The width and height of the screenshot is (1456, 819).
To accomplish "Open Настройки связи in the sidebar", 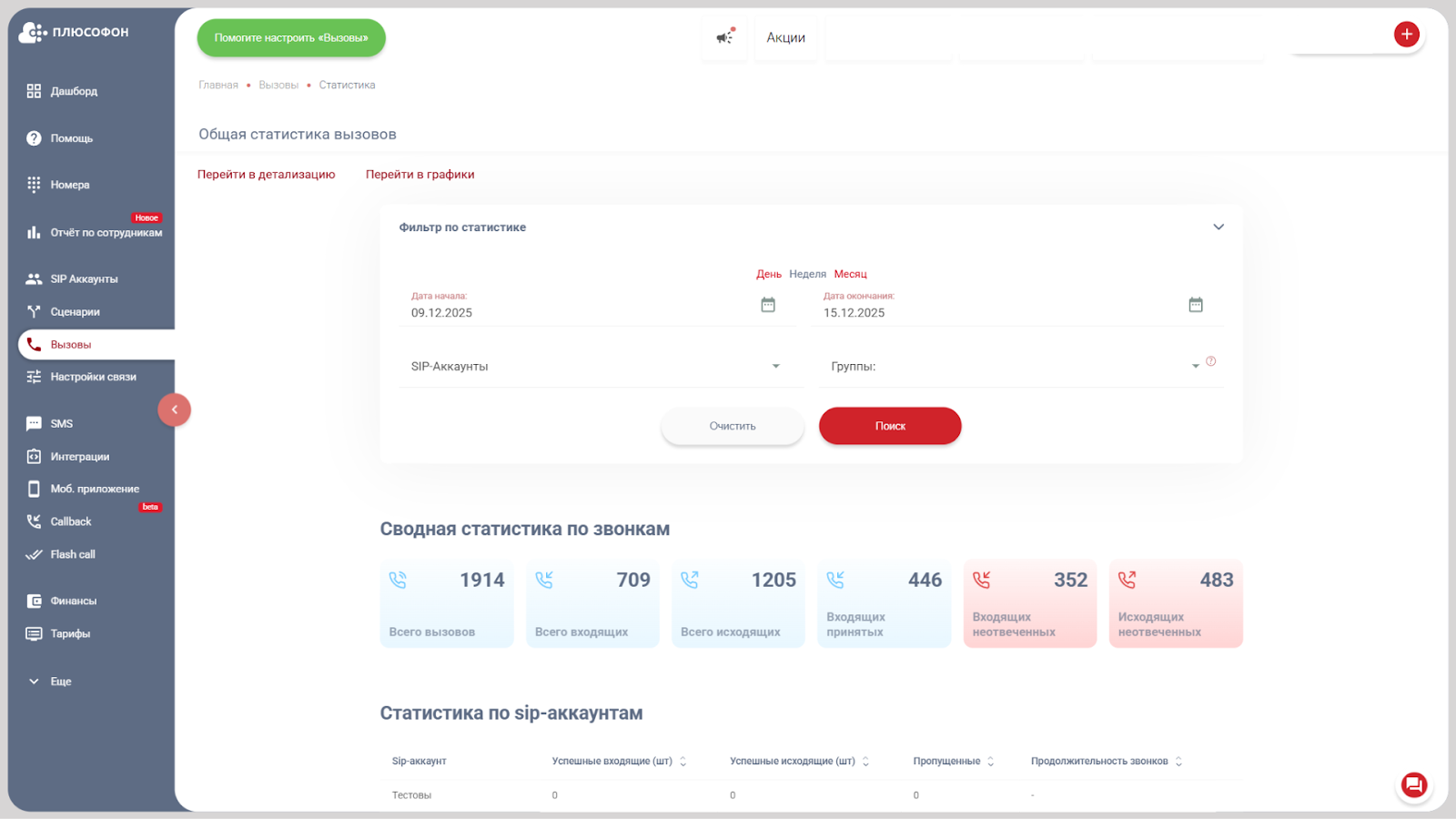I will tap(93, 376).
